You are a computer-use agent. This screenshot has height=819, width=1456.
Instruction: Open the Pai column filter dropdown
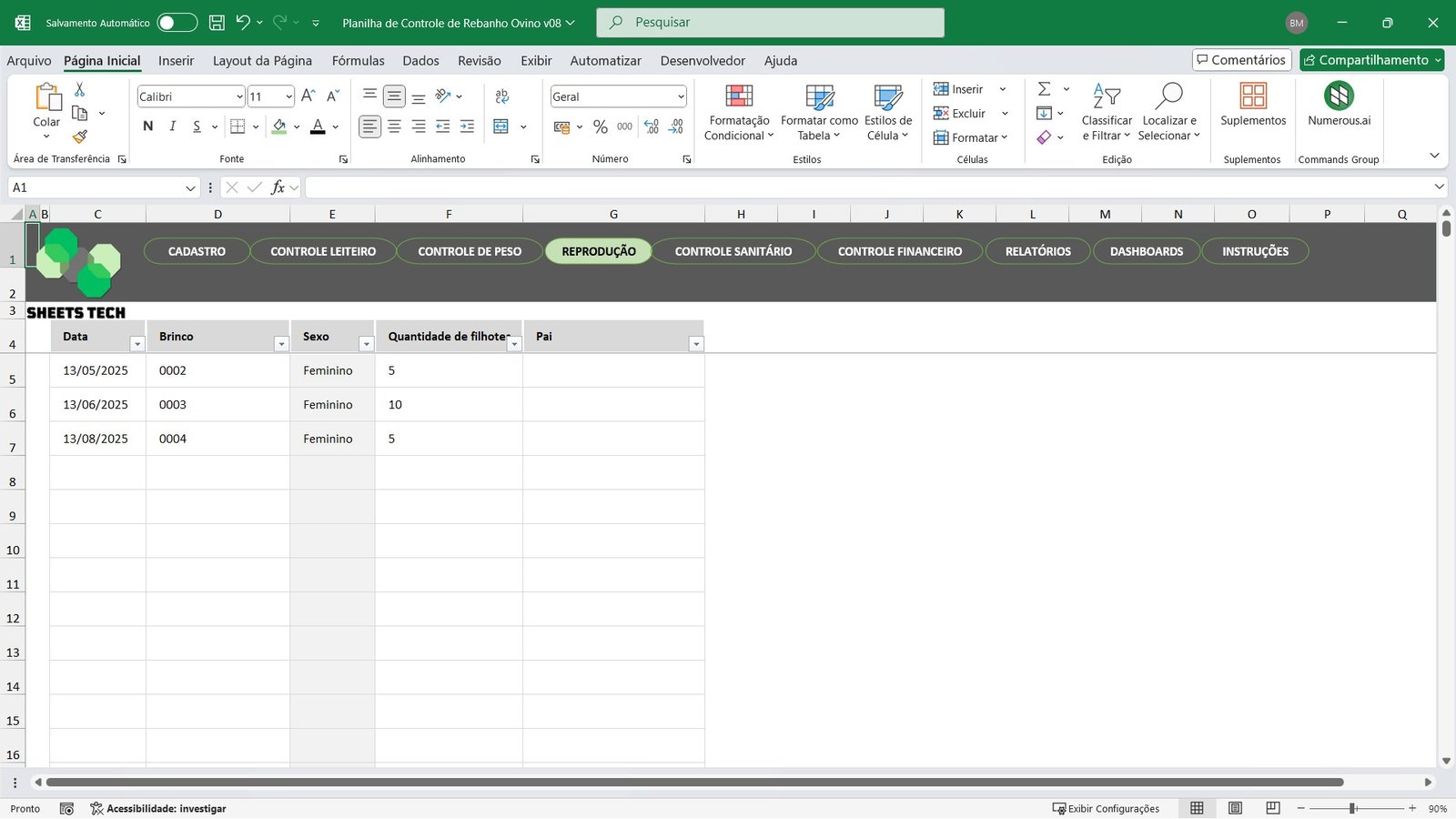click(x=696, y=344)
